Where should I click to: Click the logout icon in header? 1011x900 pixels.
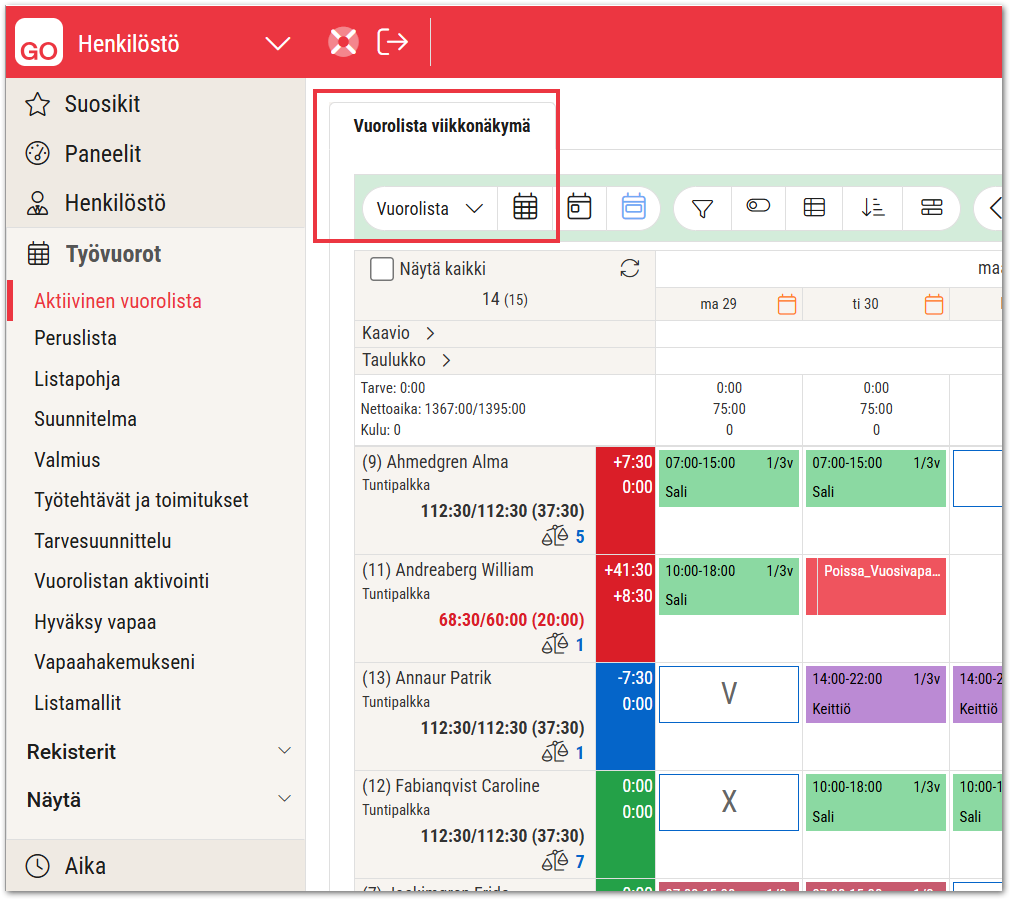click(392, 42)
